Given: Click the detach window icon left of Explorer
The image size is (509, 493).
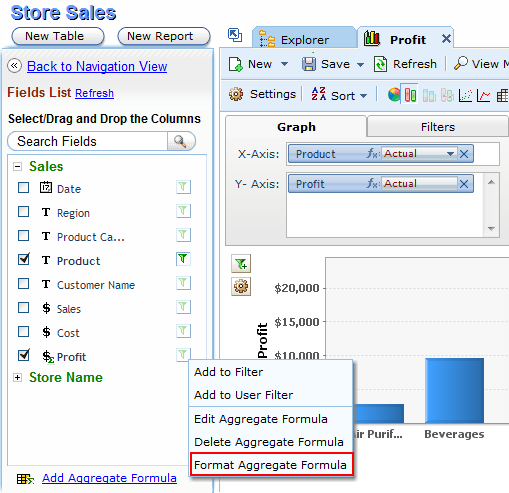Looking at the screenshot, I should coord(235,35).
